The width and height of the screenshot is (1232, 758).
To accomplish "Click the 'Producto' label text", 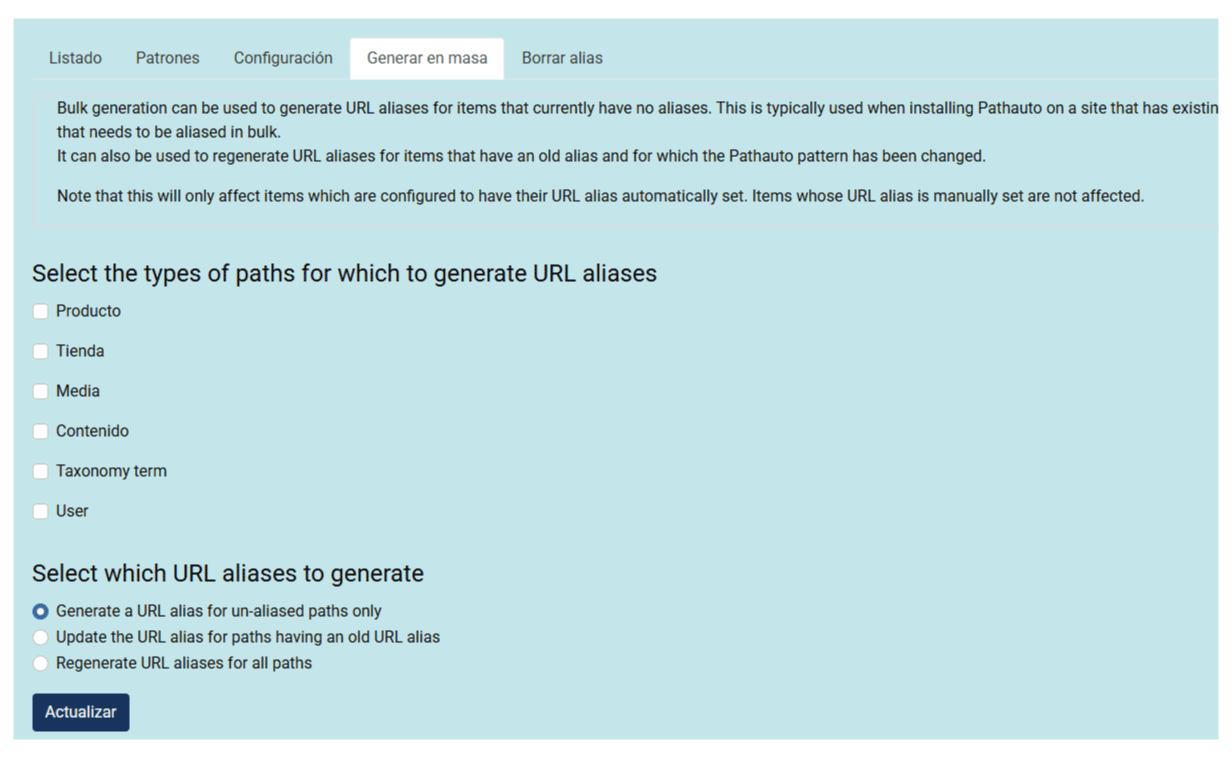I will click(x=88, y=311).
